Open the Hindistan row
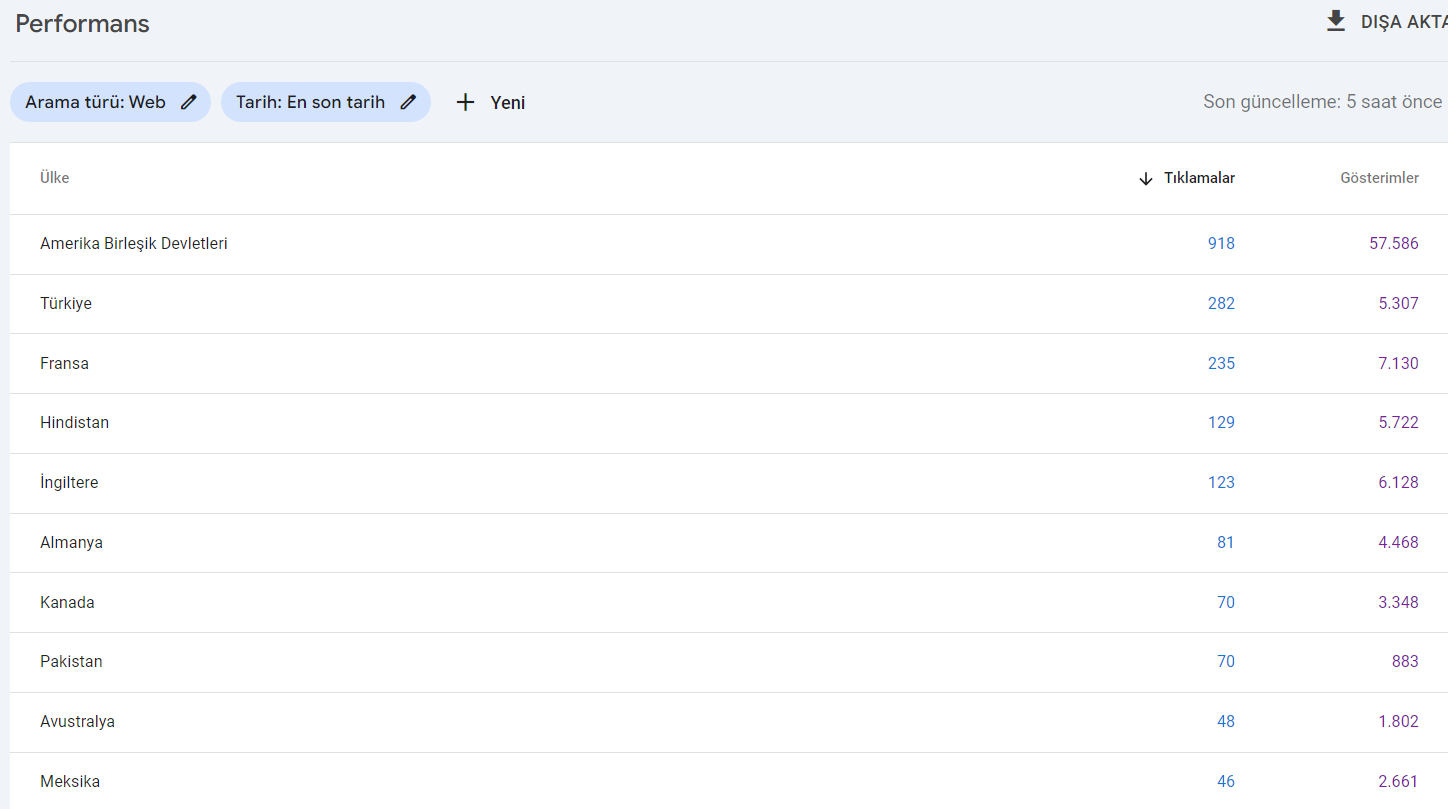Image resolution: width=1448 pixels, height=809 pixels. click(729, 423)
